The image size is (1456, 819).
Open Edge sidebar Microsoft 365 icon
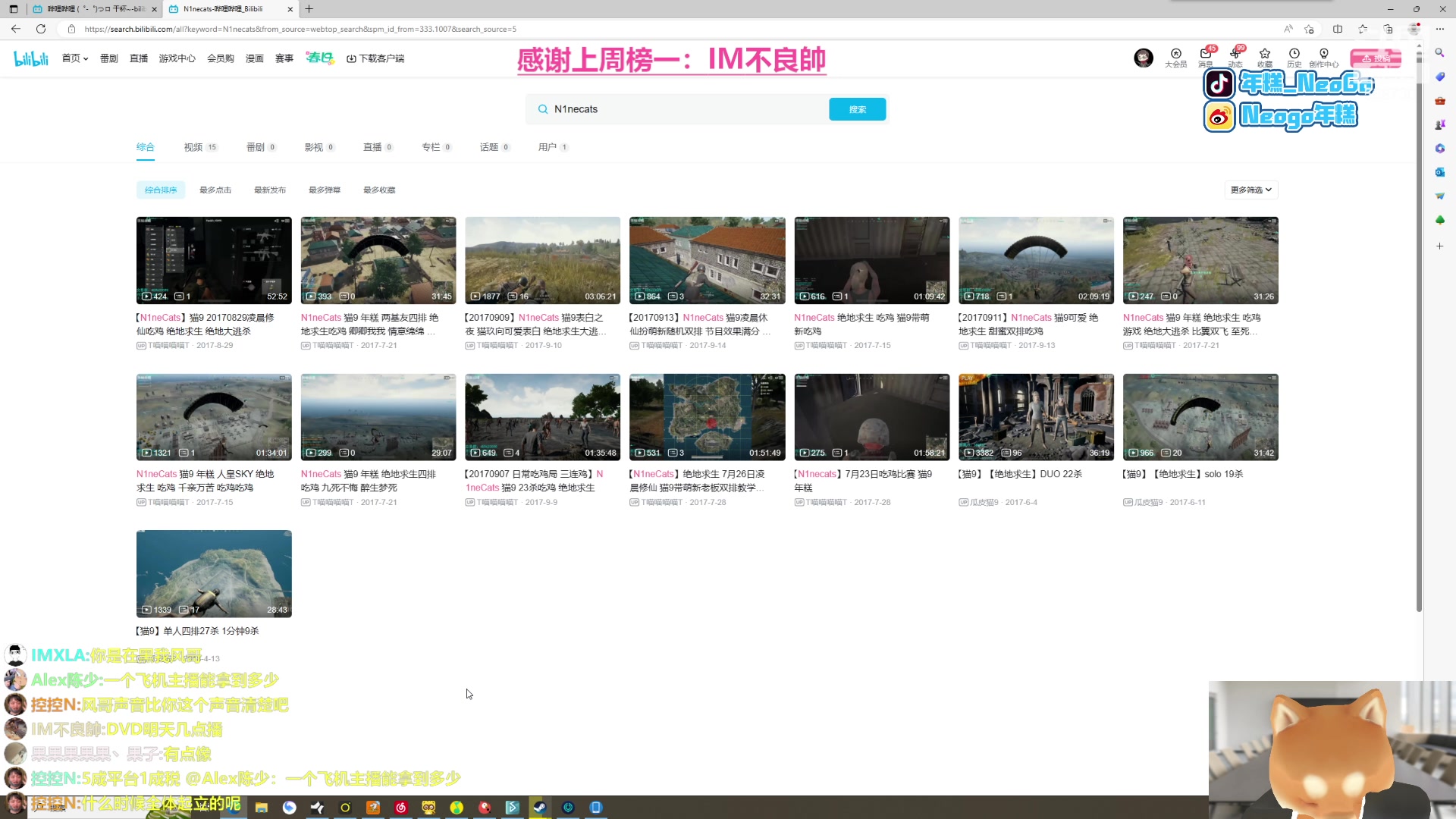point(1439,149)
